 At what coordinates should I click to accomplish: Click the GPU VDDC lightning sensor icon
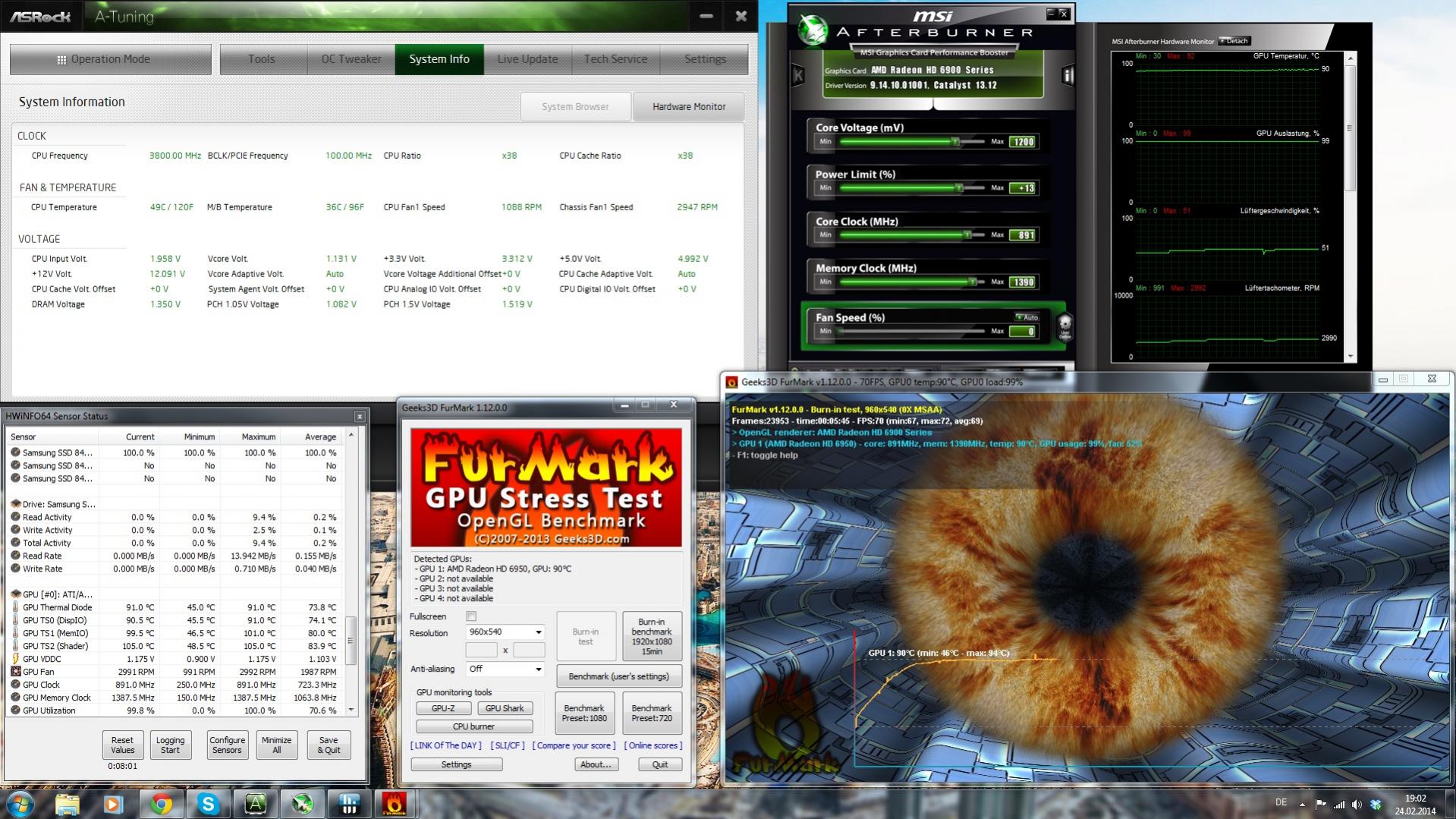point(15,659)
